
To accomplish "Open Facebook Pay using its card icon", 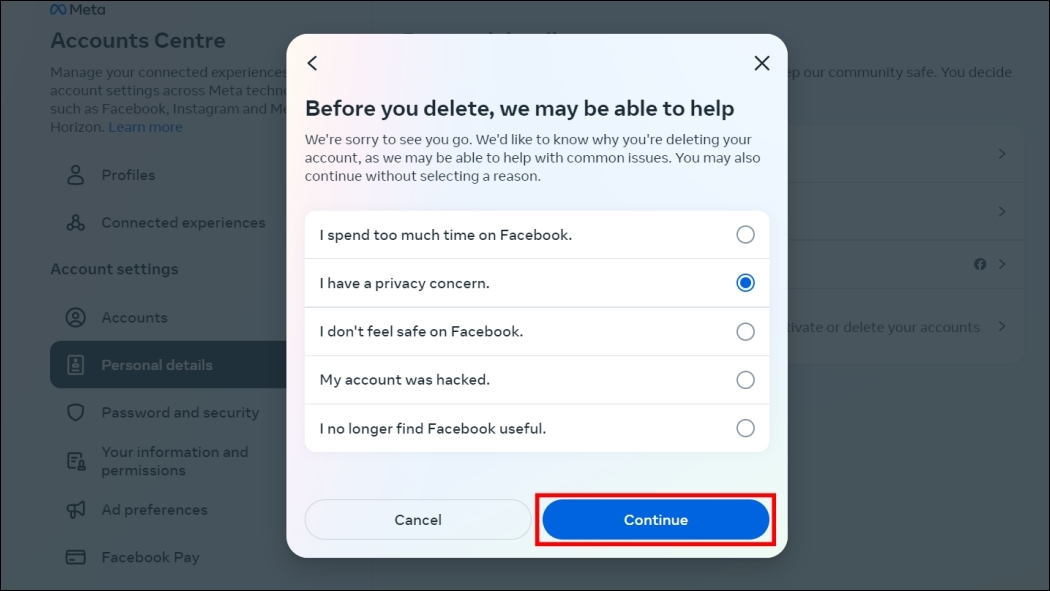I will [75, 557].
